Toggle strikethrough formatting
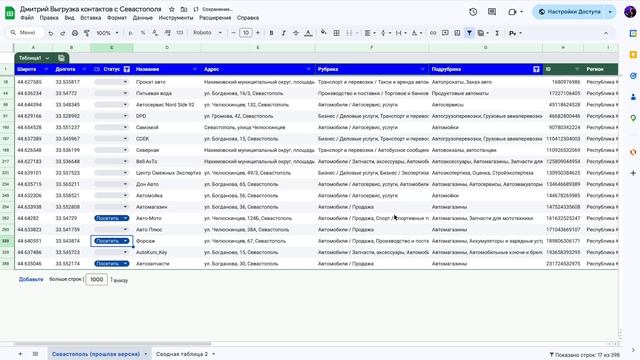Viewport: 640px width, 360px height. click(296, 33)
